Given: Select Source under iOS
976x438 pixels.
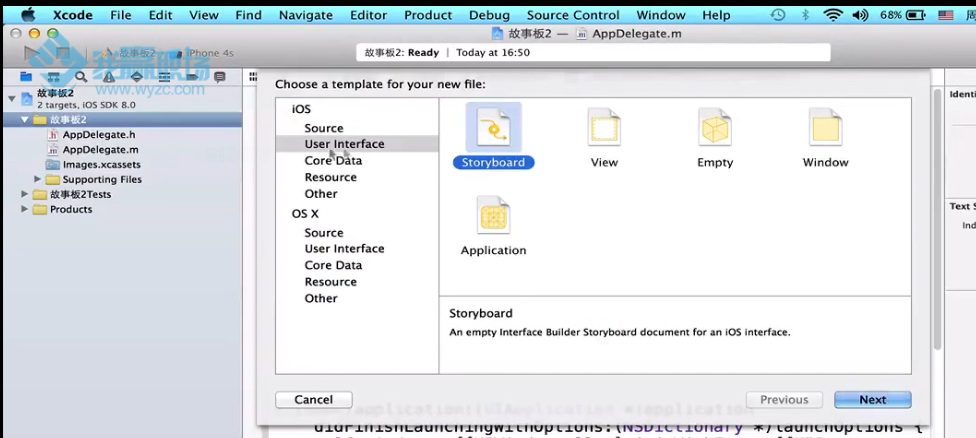Looking at the screenshot, I should tap(324, 128).
